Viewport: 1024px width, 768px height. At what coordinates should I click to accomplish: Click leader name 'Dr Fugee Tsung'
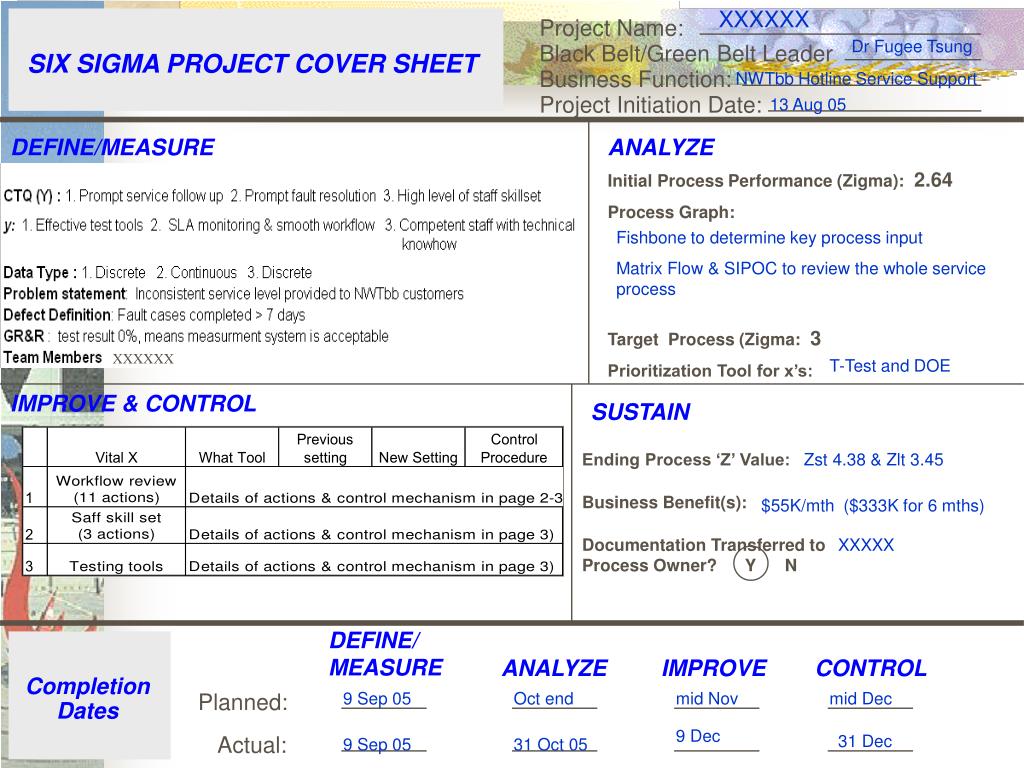pos(912,47)
